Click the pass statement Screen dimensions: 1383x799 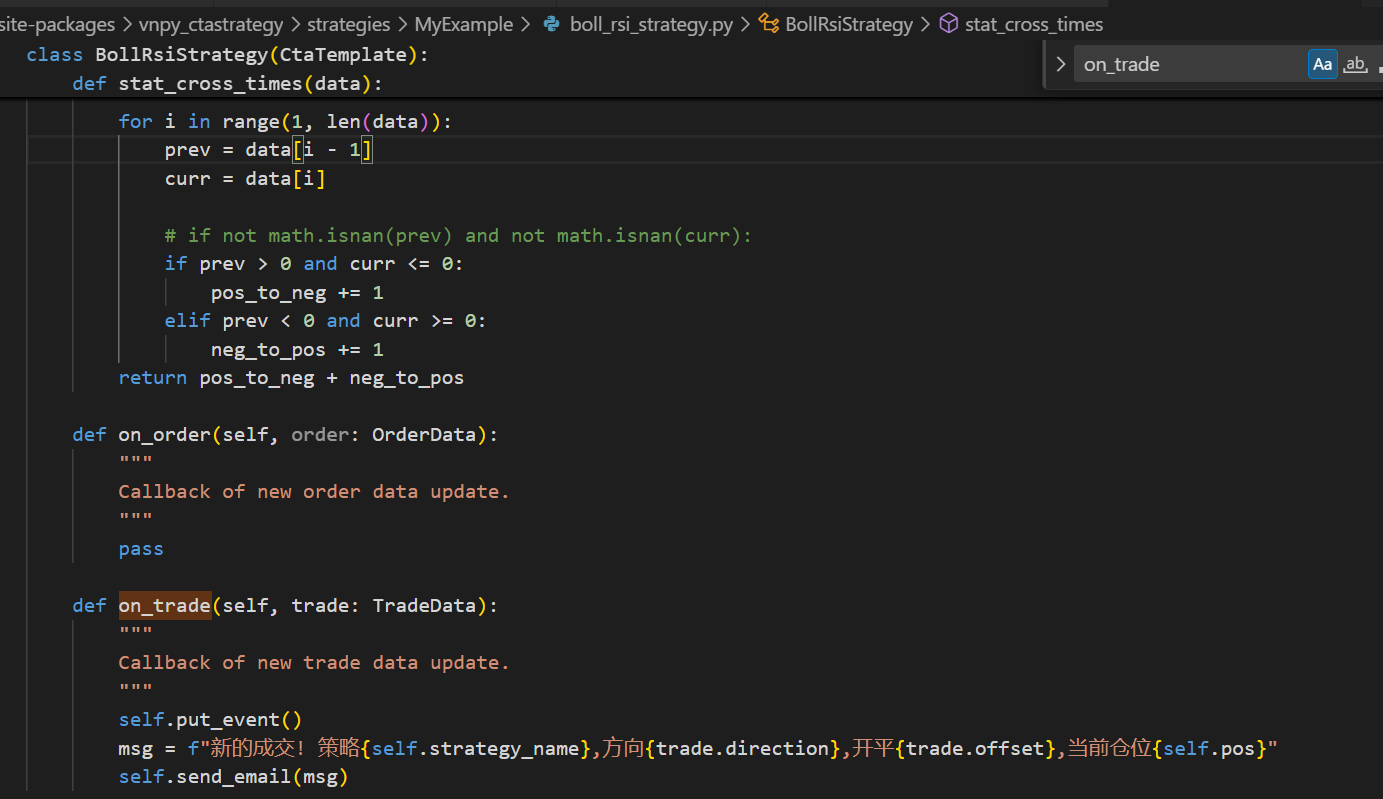point(141,549)
